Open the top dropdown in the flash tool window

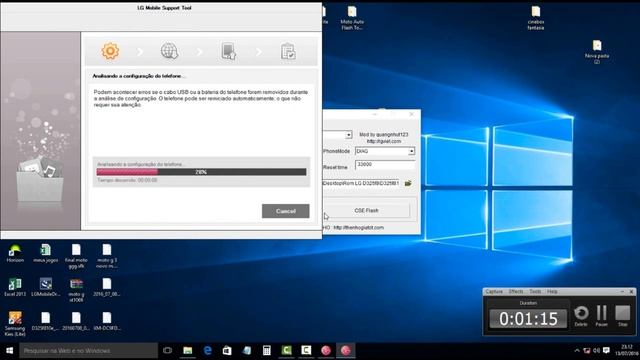[x=348, y=135]
